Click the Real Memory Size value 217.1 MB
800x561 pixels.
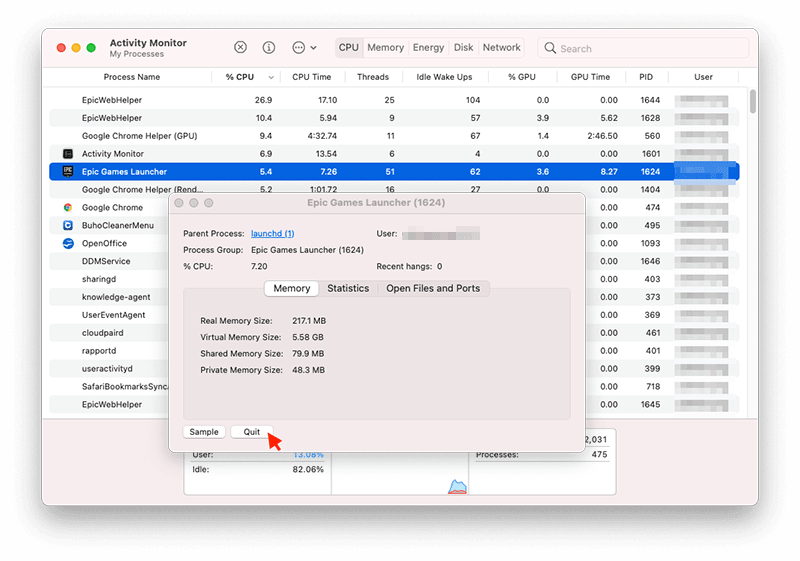click(x=309, y=321)
